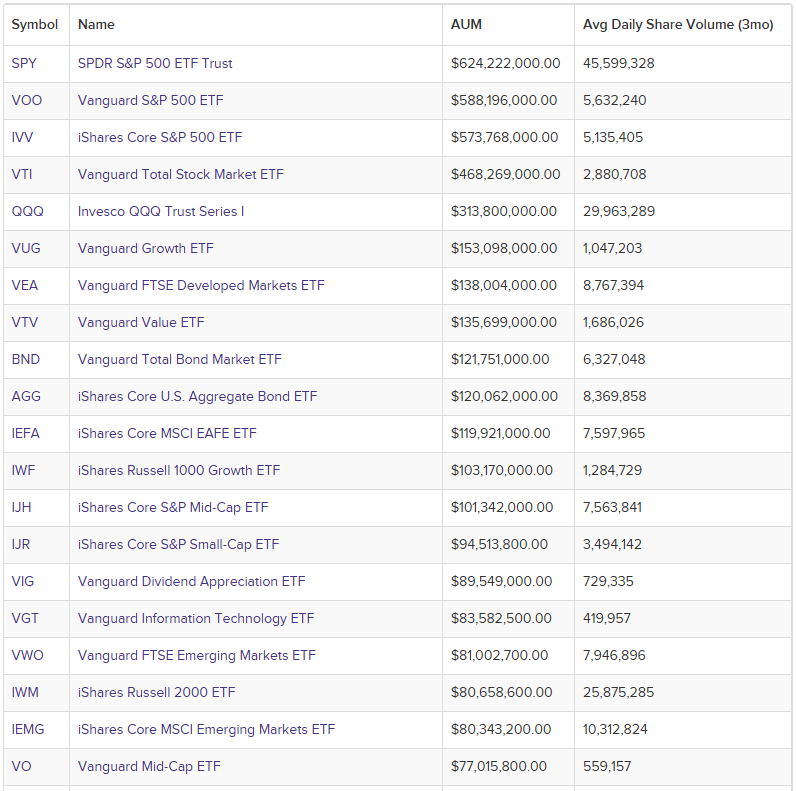
Task: Select AUM value $94,513,800.00
Action: pyautogui.click(x=500, y=545)
